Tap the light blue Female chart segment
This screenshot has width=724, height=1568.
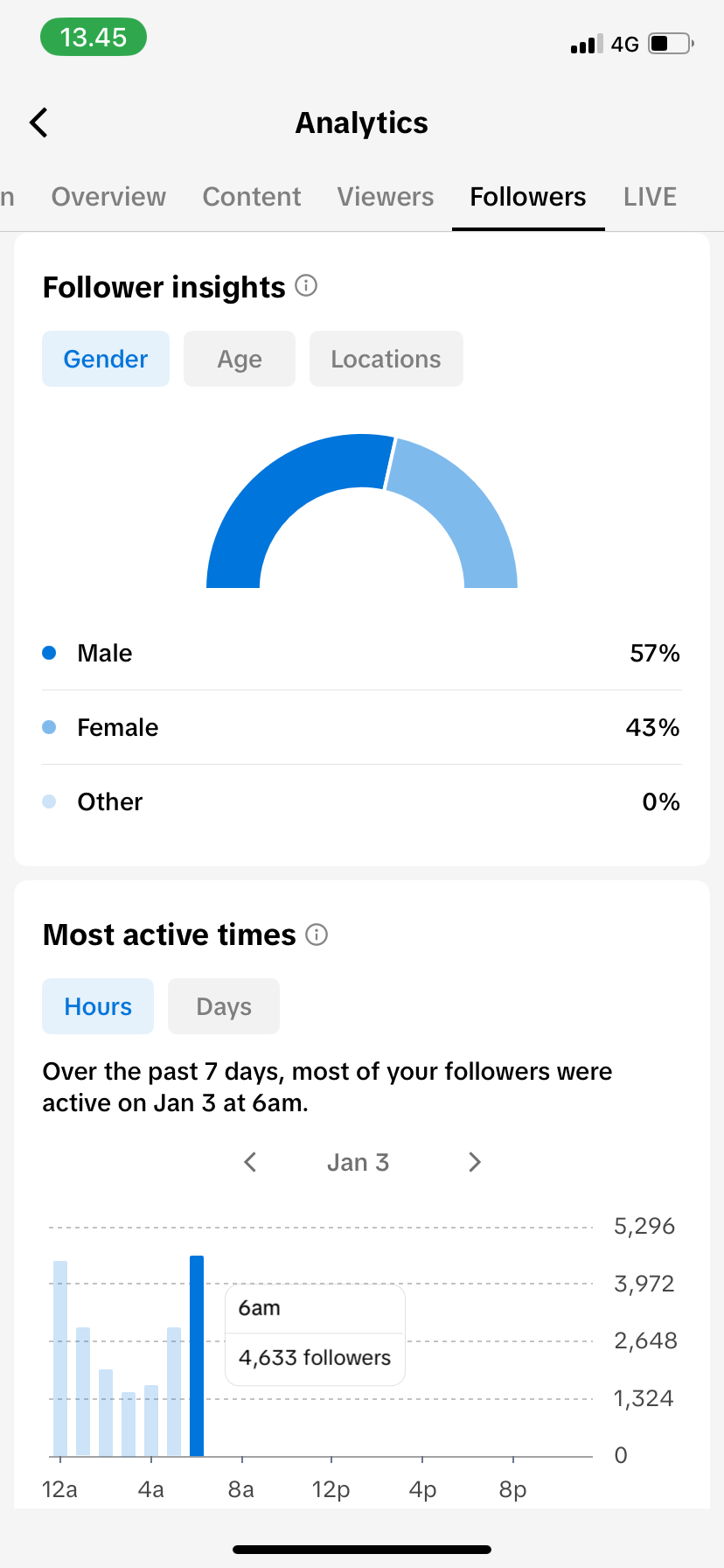(x=463, y=509)
